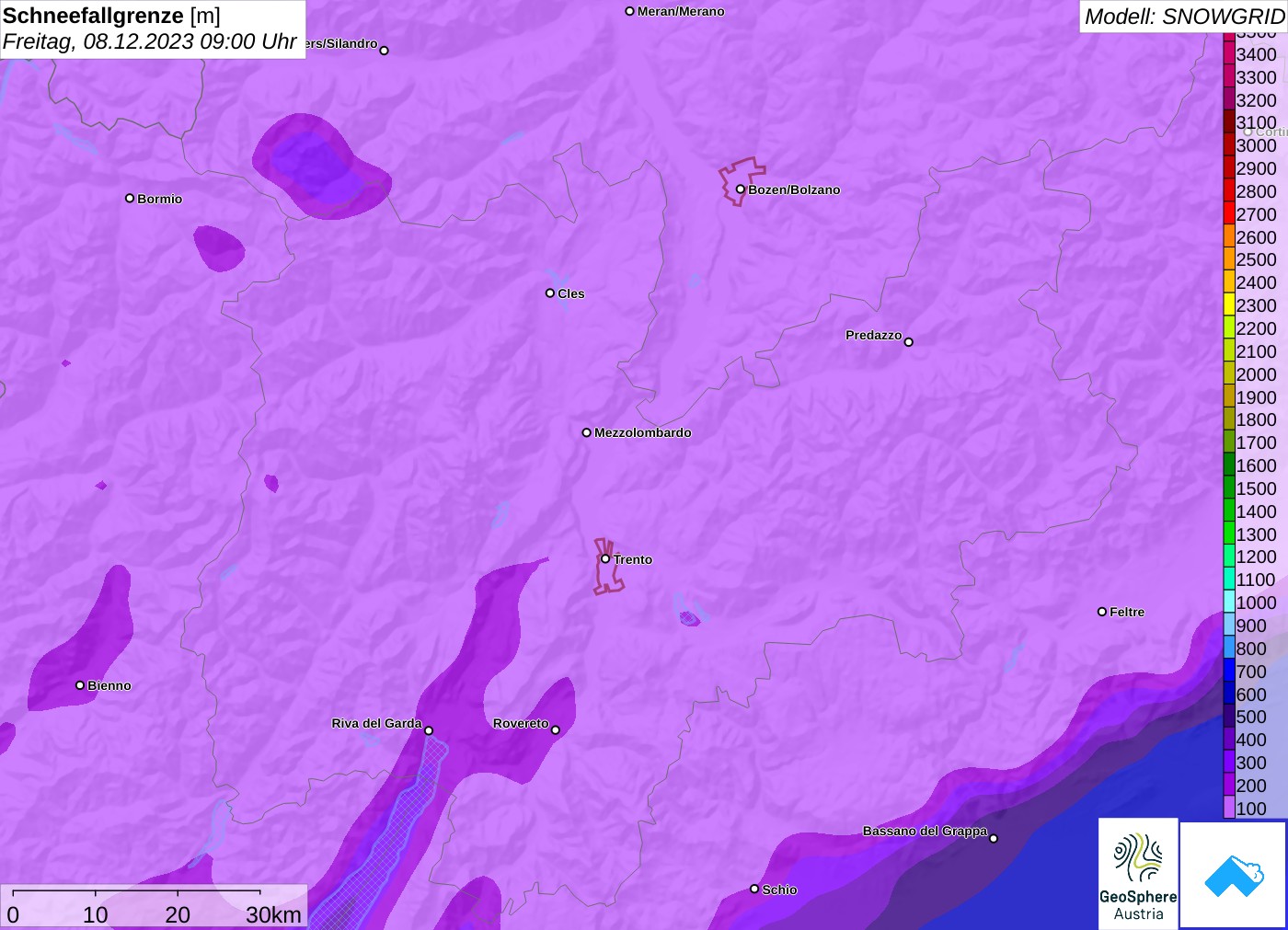The image size is (1288, 930).
Task: Click the Trento city marker
Action: (x=605, y=558)
